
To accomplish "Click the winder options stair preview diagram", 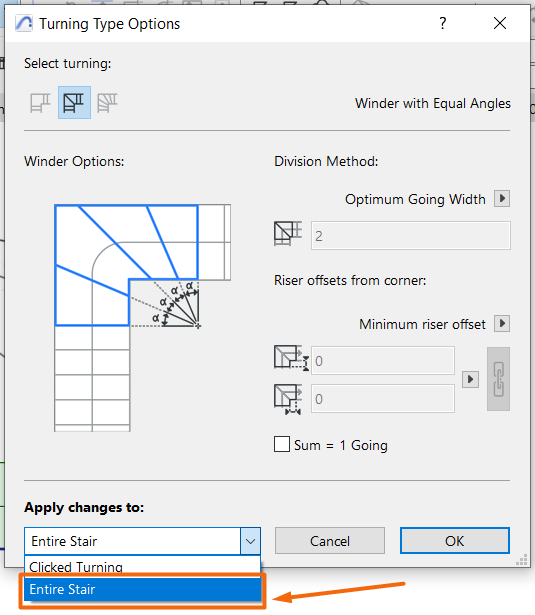I will pyautogui.click(x=142, y=318).
